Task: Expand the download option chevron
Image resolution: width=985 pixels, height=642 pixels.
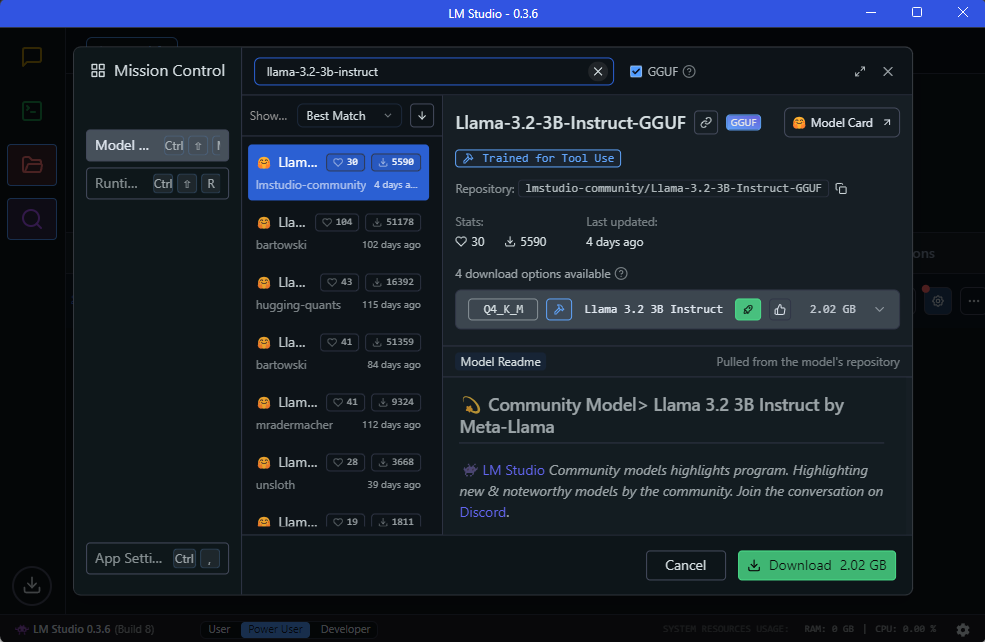Action: point(879,309)
